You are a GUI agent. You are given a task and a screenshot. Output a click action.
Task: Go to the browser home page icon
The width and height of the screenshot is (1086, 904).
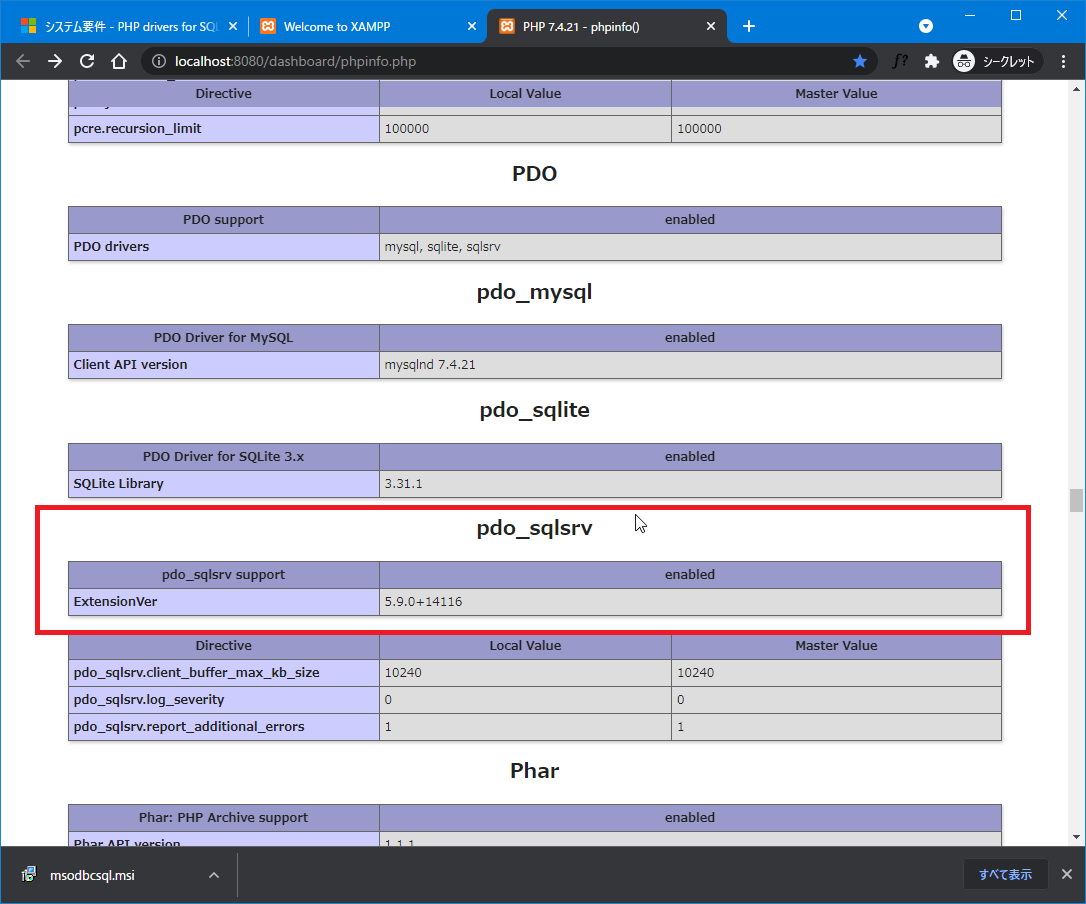tap(118, 61)
